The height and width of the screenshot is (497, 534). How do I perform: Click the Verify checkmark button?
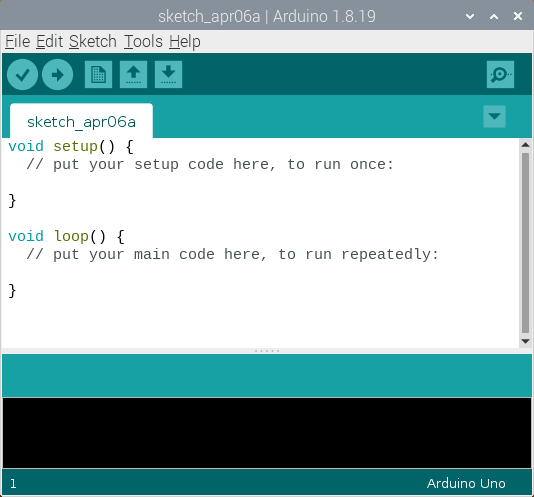22,75
